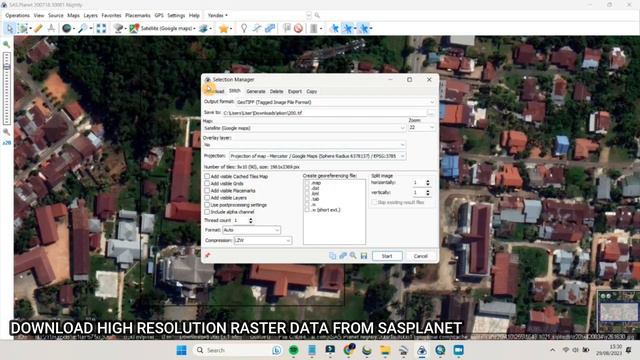
Task: Enable Add visible Layers checkbox
Action: pyautogui.click(x=207, y=198)
